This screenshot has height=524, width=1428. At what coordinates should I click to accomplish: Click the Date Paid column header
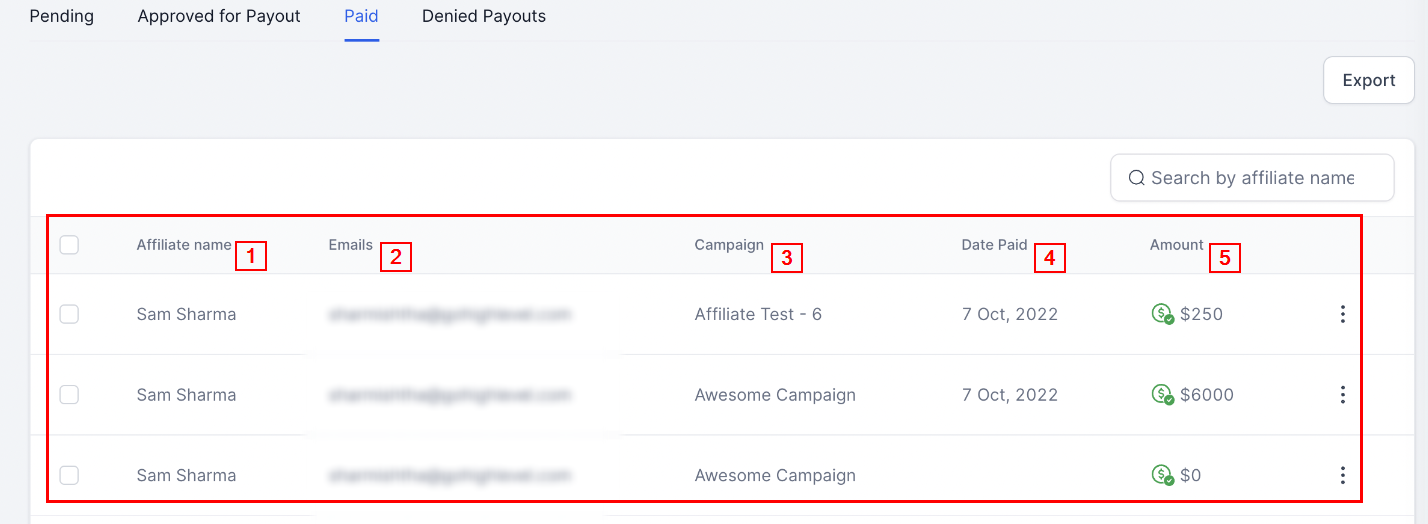click(994, 245)
